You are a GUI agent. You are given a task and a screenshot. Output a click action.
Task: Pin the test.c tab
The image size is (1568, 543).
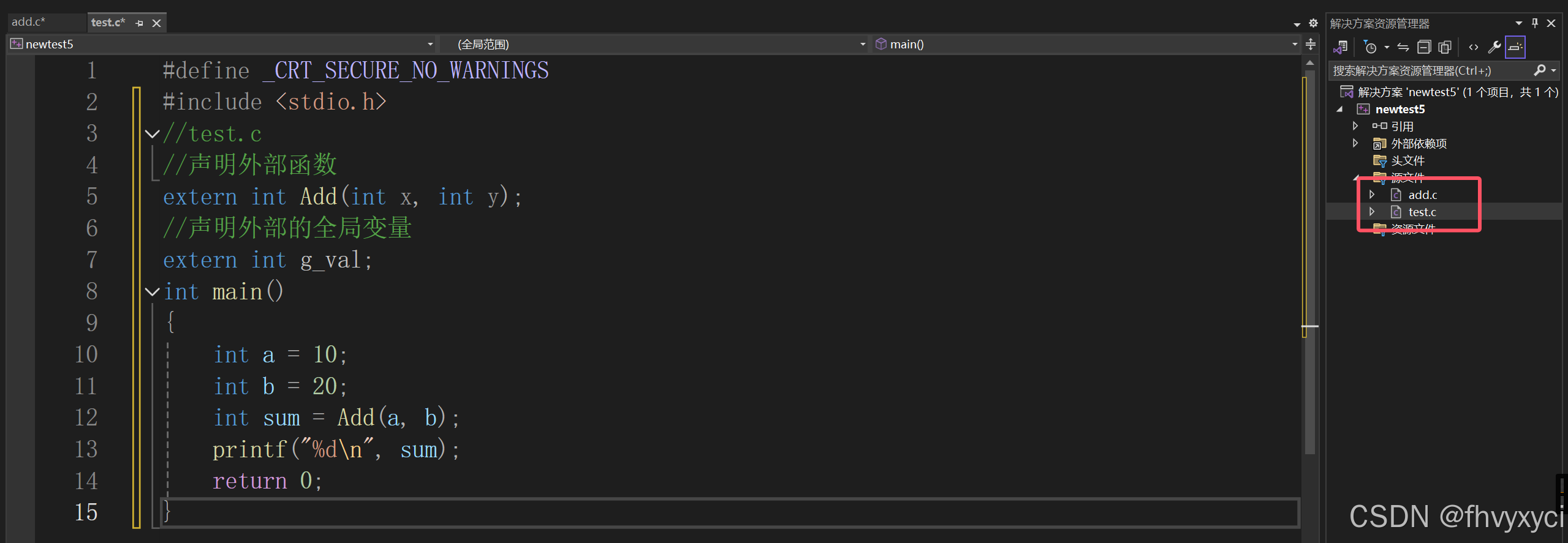[140, 23]
